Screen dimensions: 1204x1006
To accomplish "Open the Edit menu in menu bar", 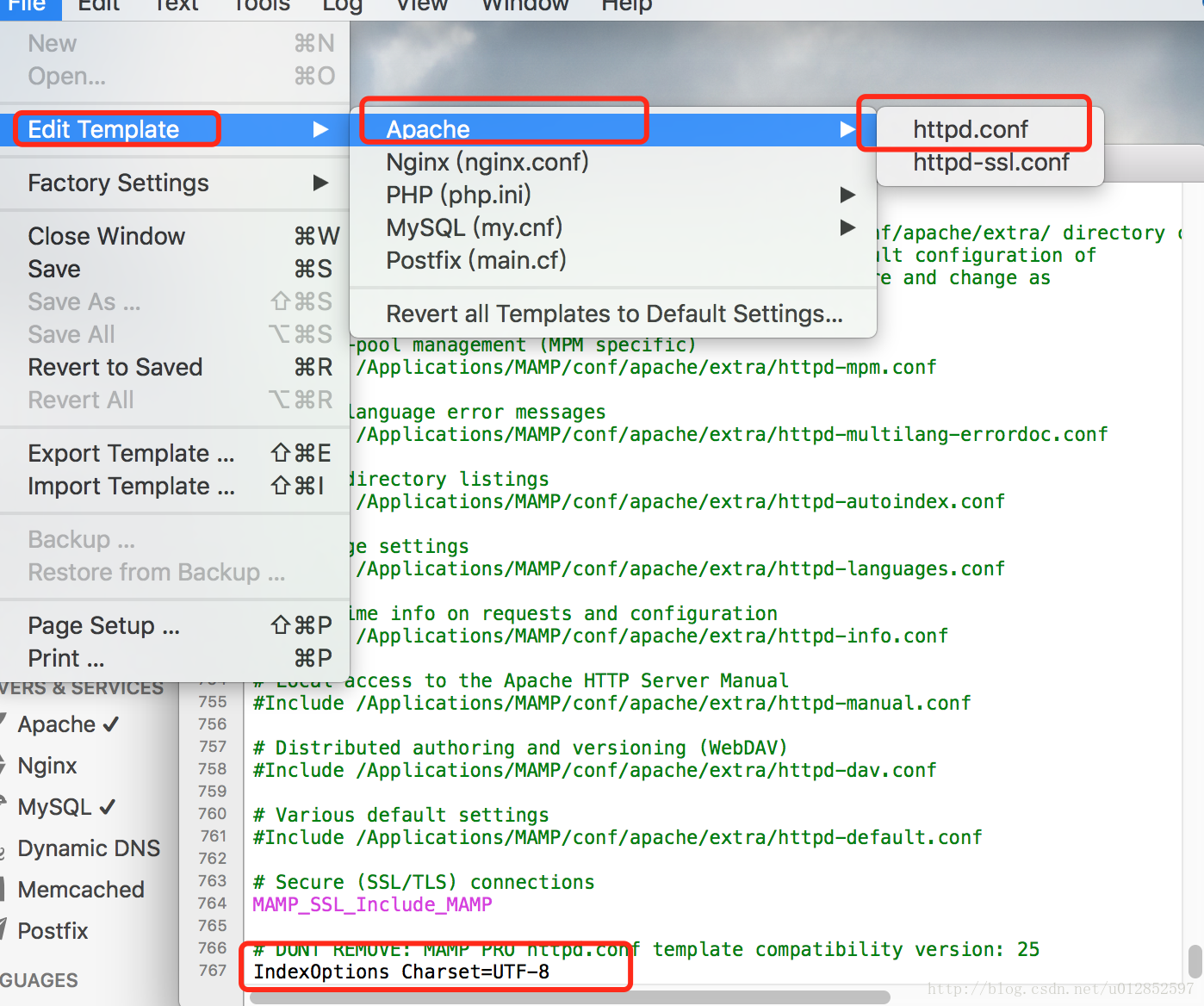I will coord(99,6).
